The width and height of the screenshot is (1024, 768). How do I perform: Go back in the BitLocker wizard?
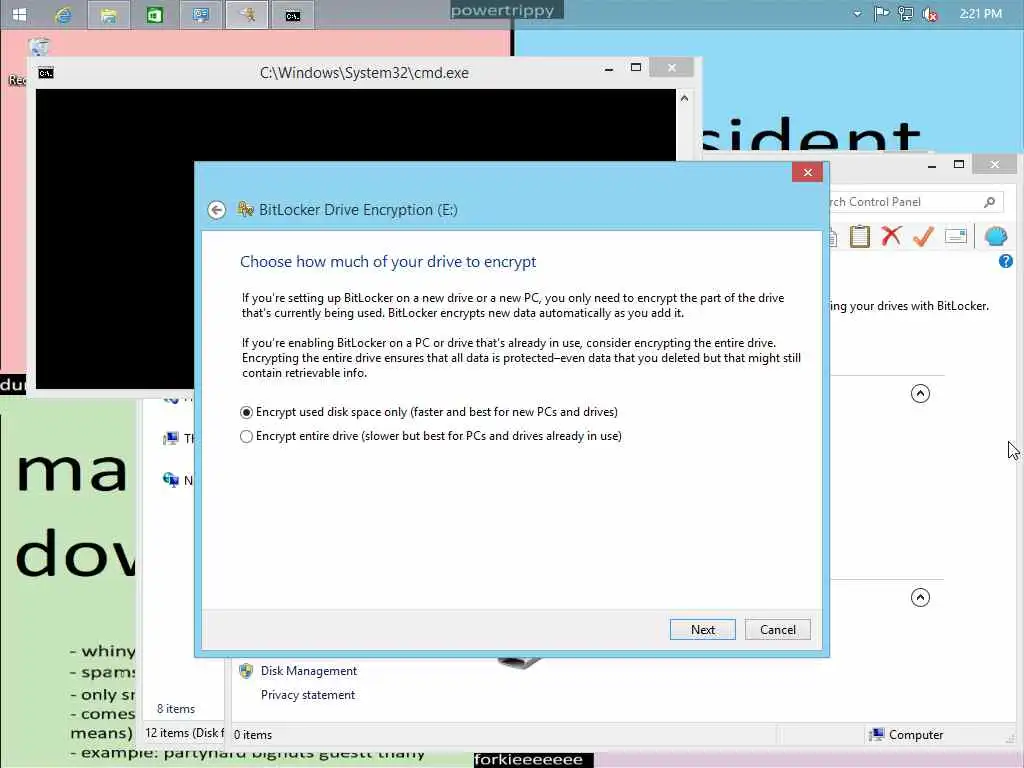coord(217,210)
